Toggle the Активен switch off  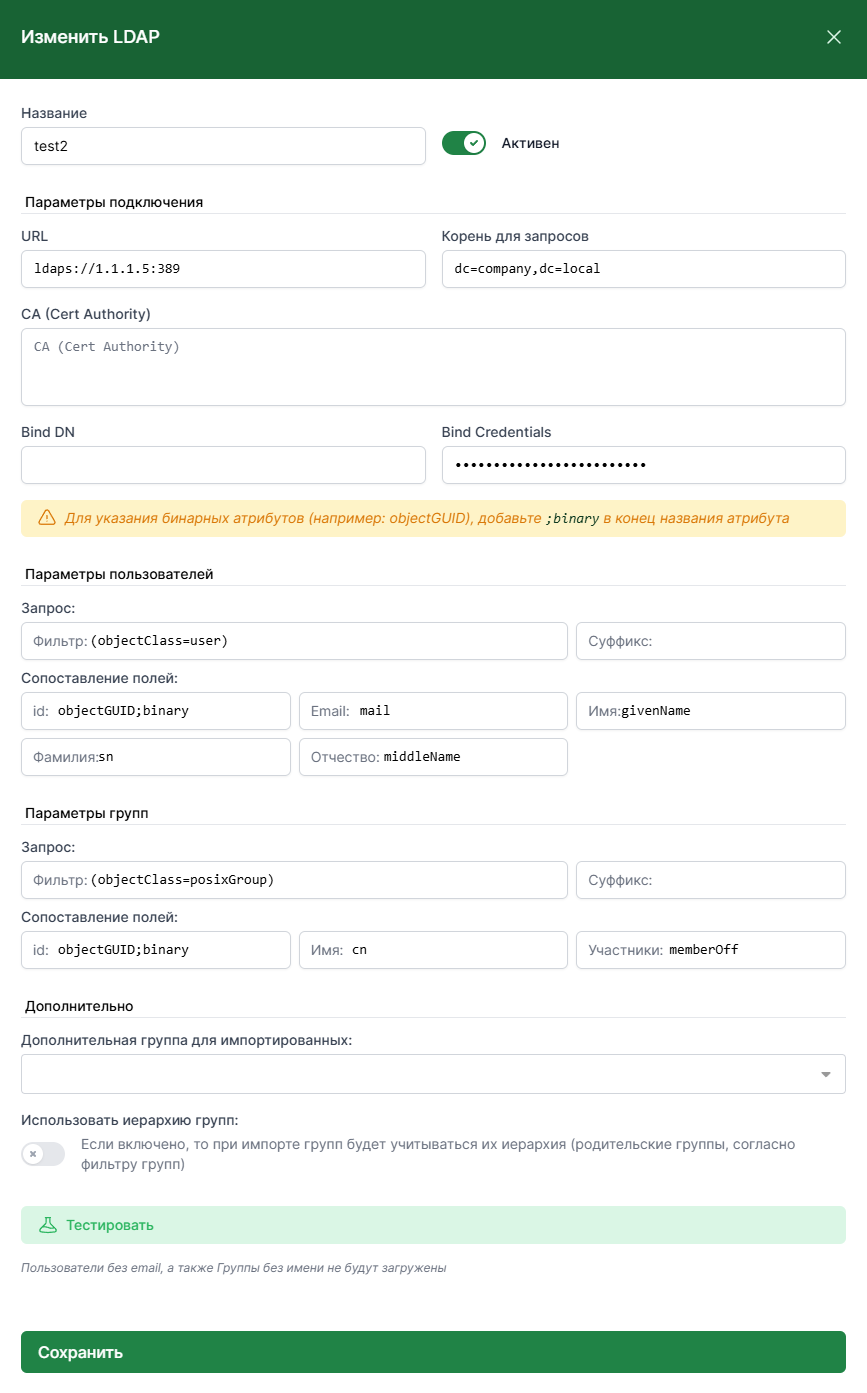464,143
